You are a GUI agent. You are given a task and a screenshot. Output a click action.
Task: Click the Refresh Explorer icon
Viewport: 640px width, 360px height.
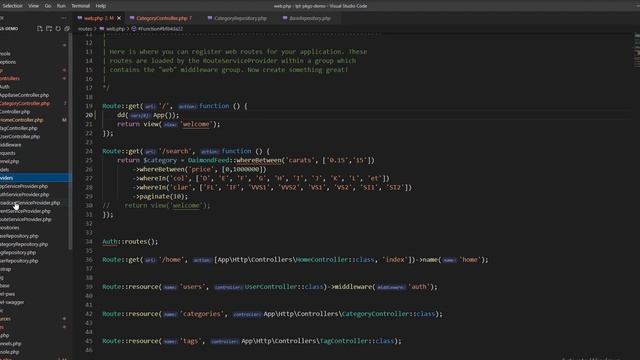[58, 29]
